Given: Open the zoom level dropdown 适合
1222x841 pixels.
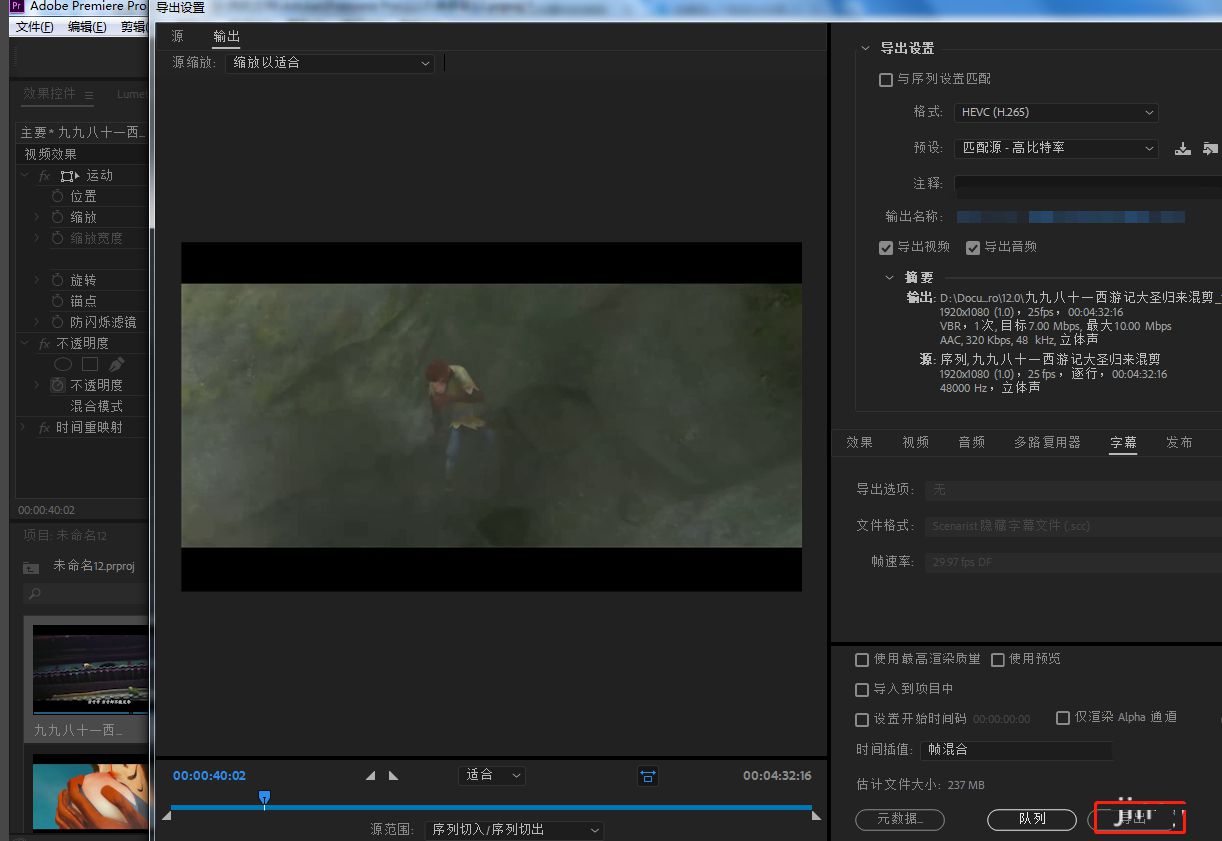Looking at the screenshot, I should pos(492,775).
